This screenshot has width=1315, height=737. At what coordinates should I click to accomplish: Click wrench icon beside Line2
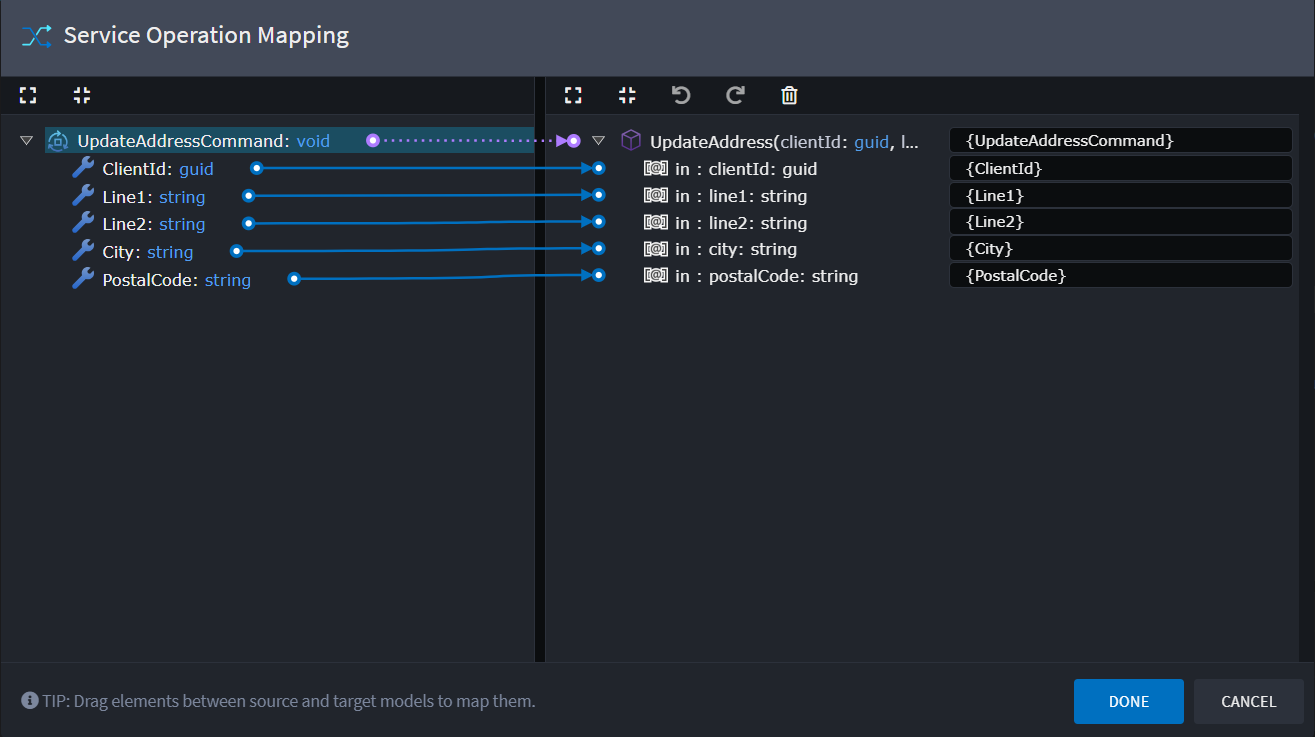(x=83, y=223)
